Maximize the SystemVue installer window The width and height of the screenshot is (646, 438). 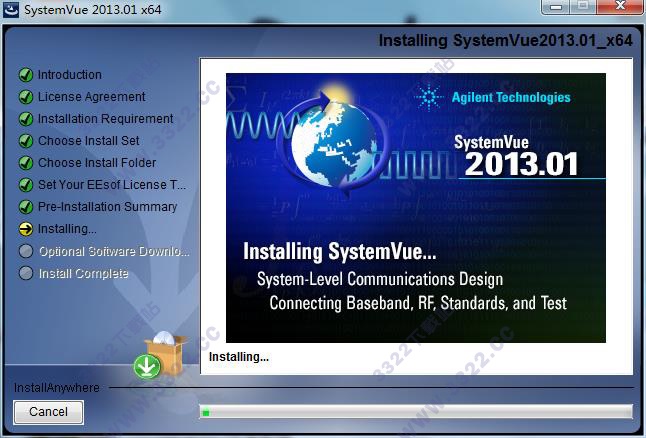click(583, 7)
